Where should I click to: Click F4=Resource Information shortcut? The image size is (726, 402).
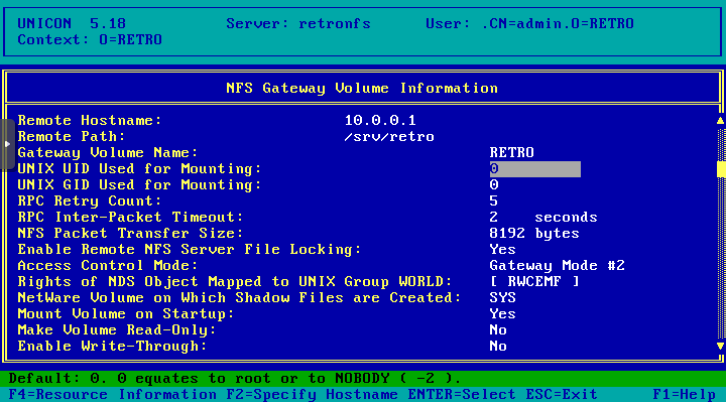click(x=113, y=395)
